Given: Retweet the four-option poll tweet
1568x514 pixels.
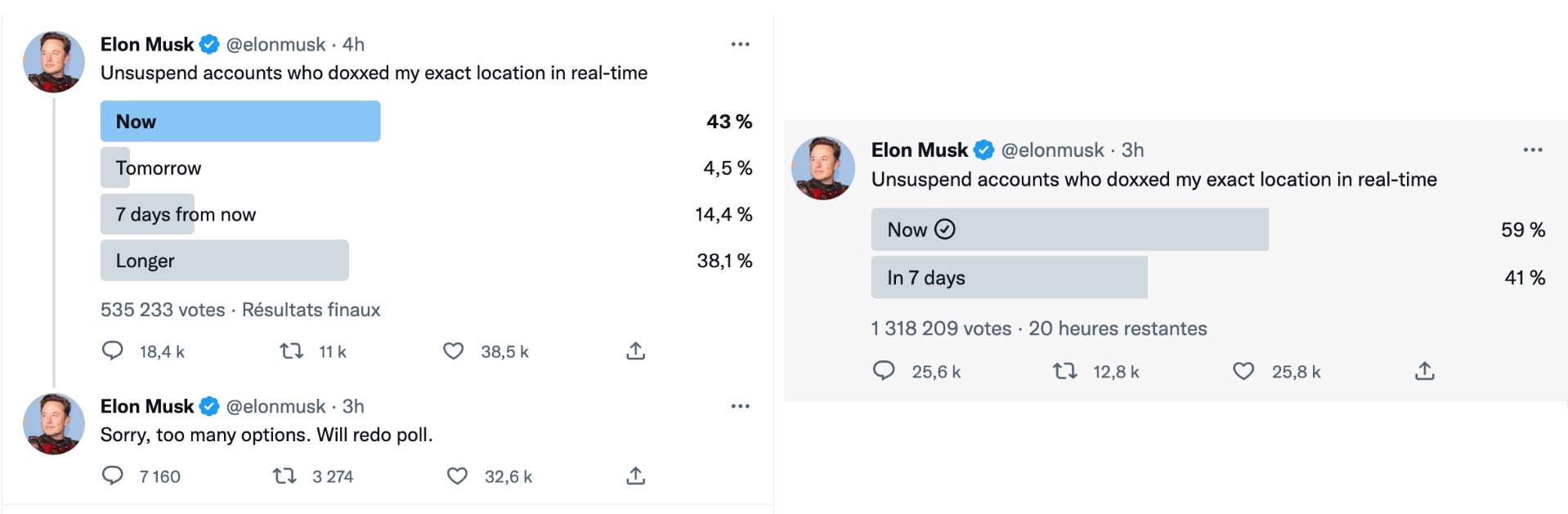Looking at the screenshot, I should 292,351.
